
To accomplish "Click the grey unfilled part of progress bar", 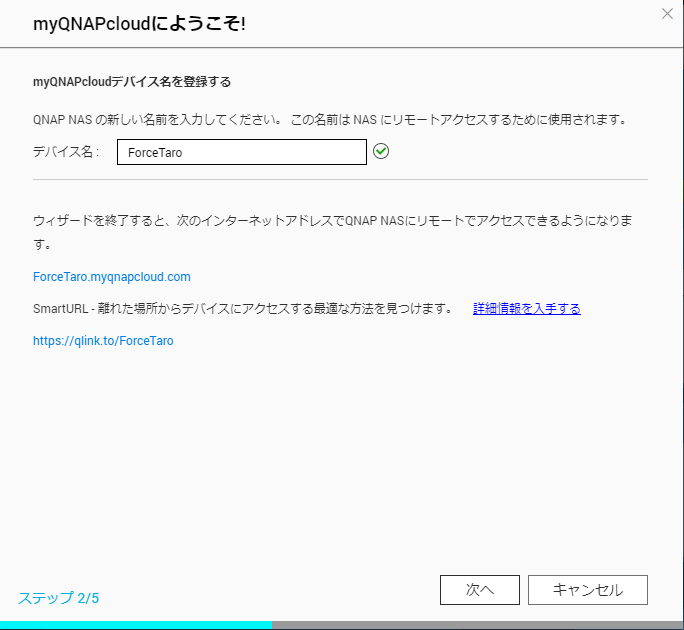I will click(477, 625).
